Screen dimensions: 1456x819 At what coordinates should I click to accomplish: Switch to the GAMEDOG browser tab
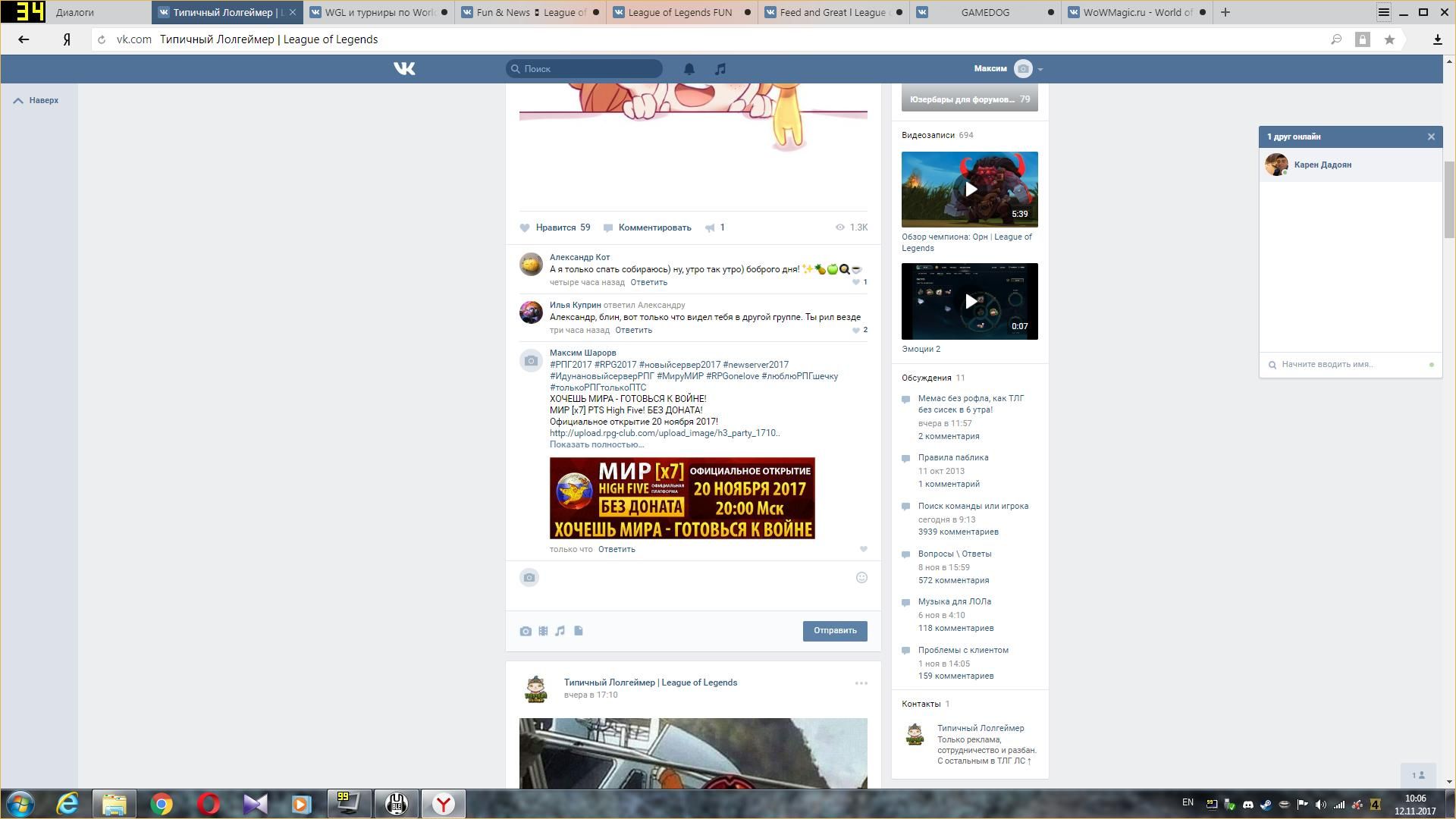[x=984, y=12]
